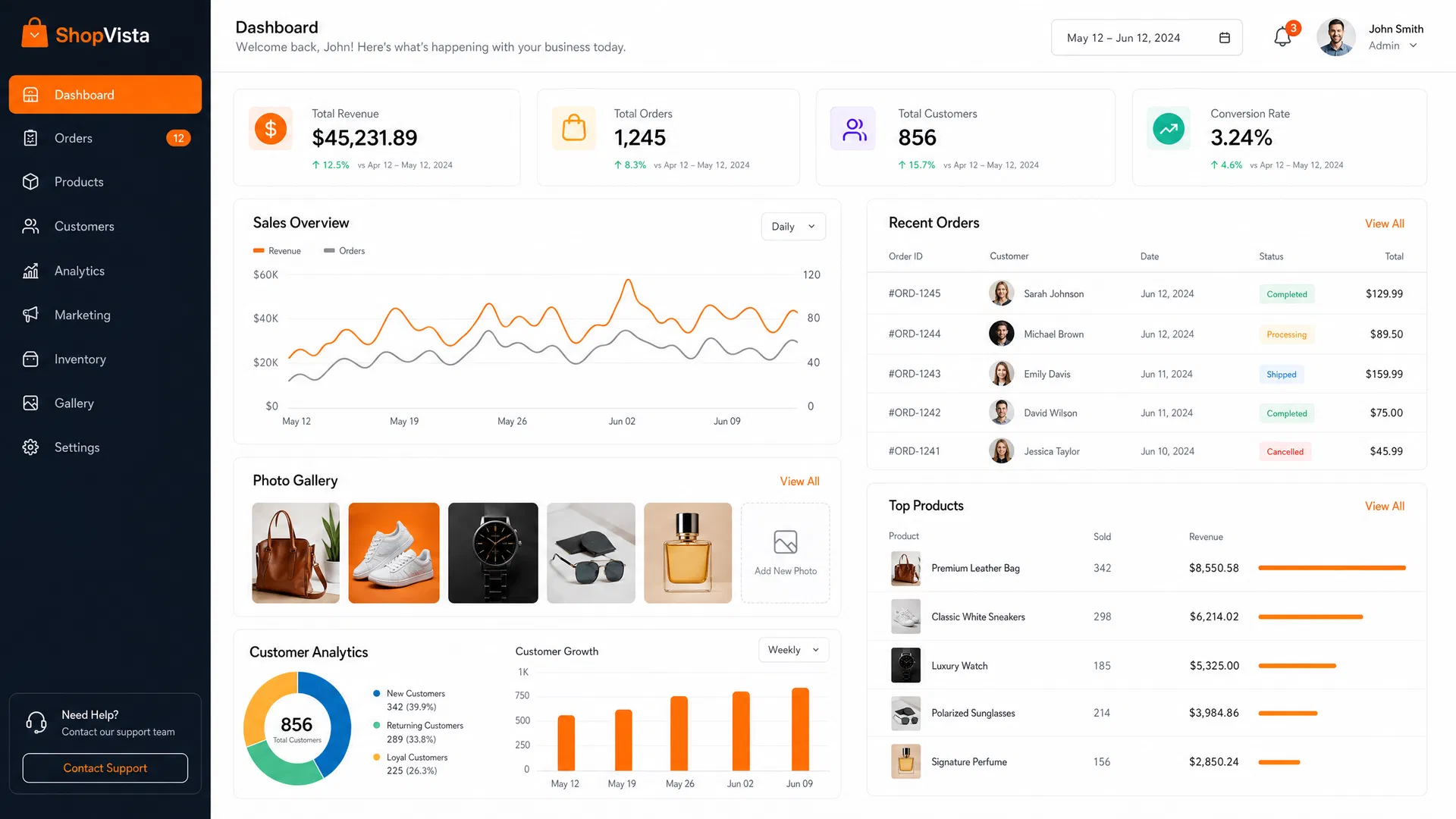Click the support headset icon
Screen dimensions: 1456x819
pyautogui.click(x=36, y=722)
